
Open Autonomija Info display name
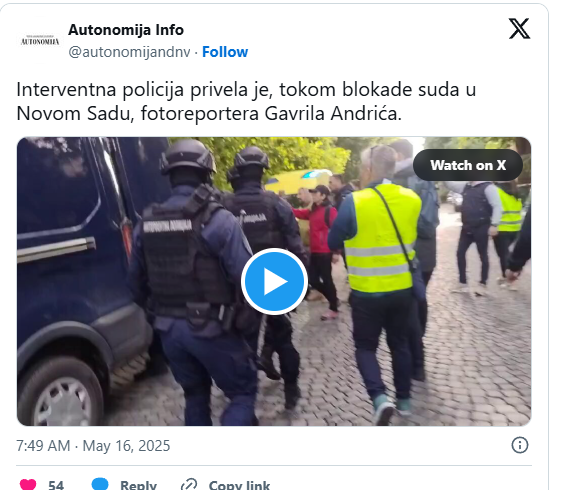coord(126,30)
